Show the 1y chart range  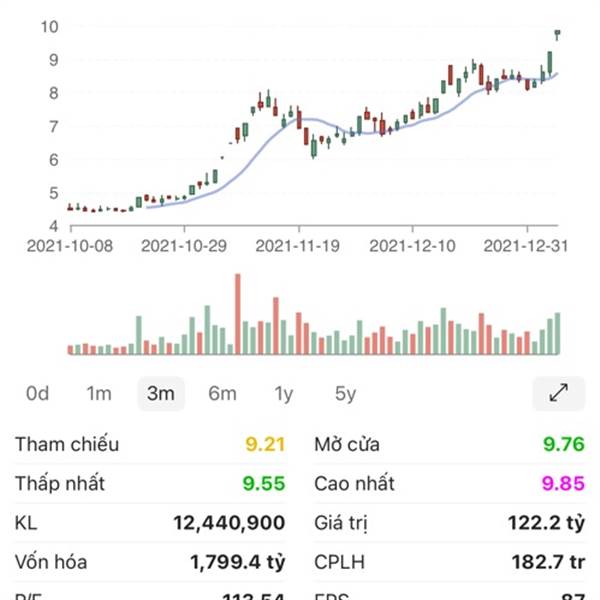[x=284, y=394]
